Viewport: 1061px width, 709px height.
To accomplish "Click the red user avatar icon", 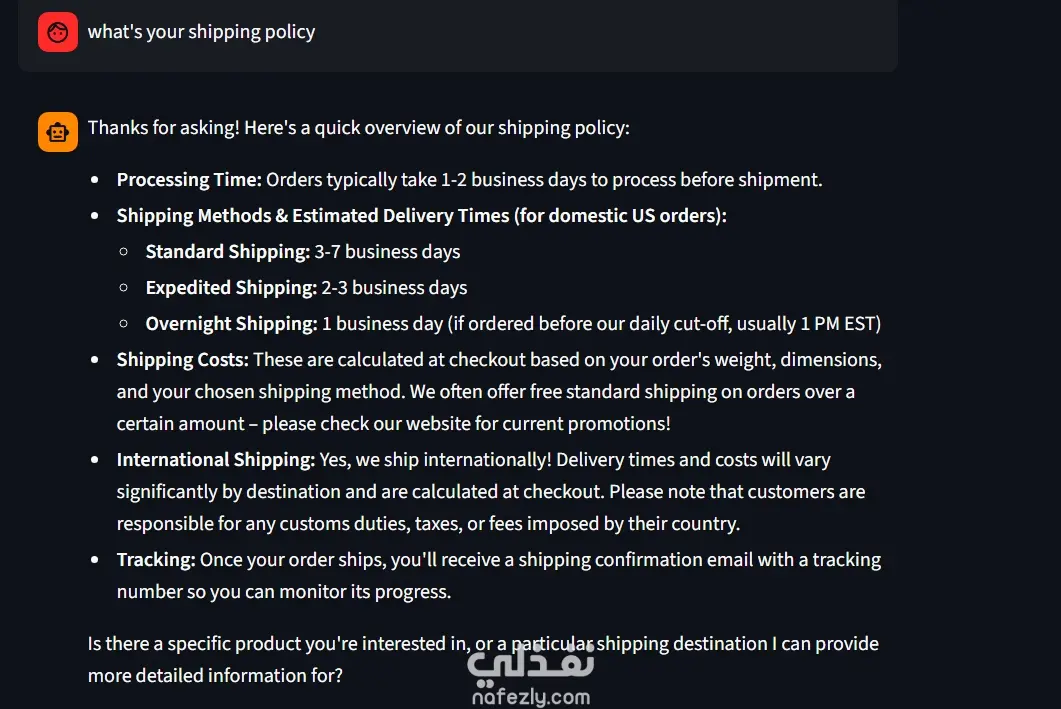I will coord(58,32).
